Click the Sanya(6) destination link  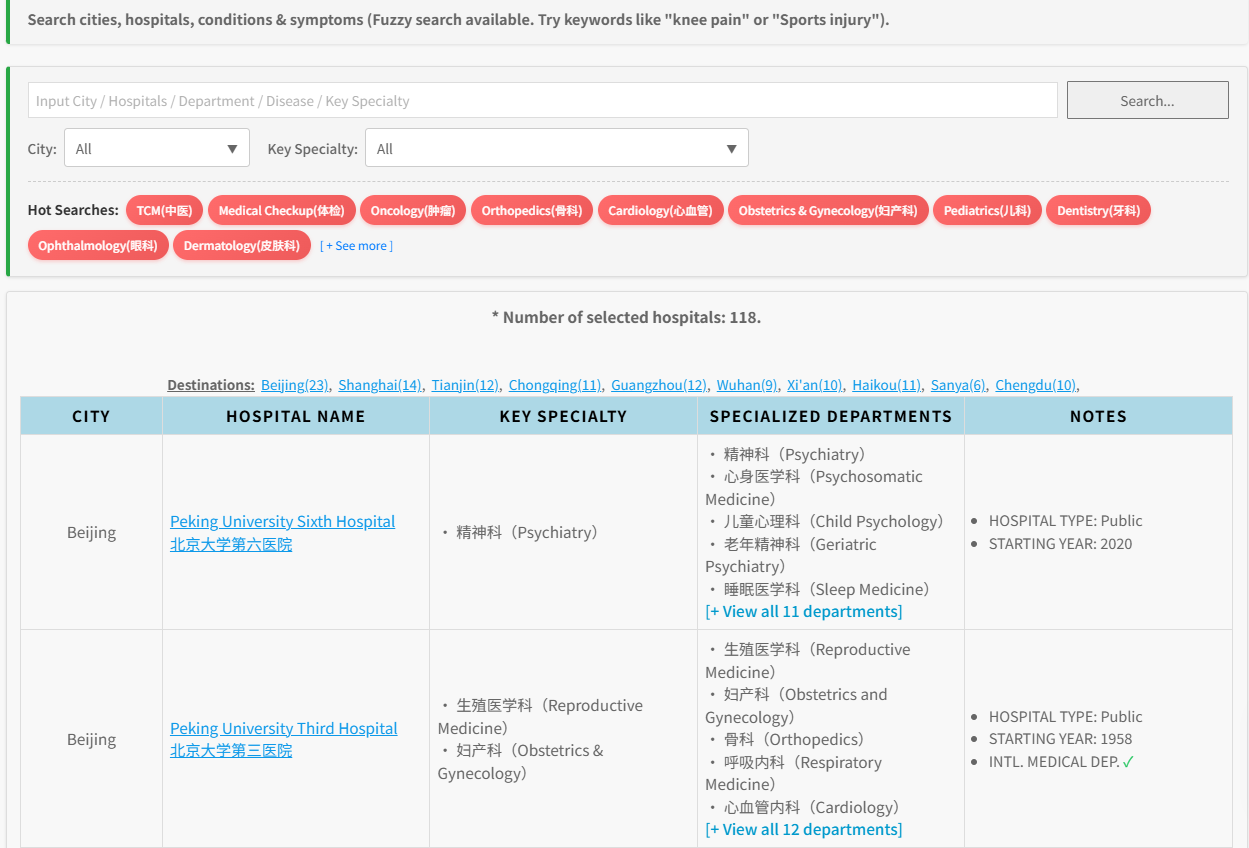pos(957,385)
